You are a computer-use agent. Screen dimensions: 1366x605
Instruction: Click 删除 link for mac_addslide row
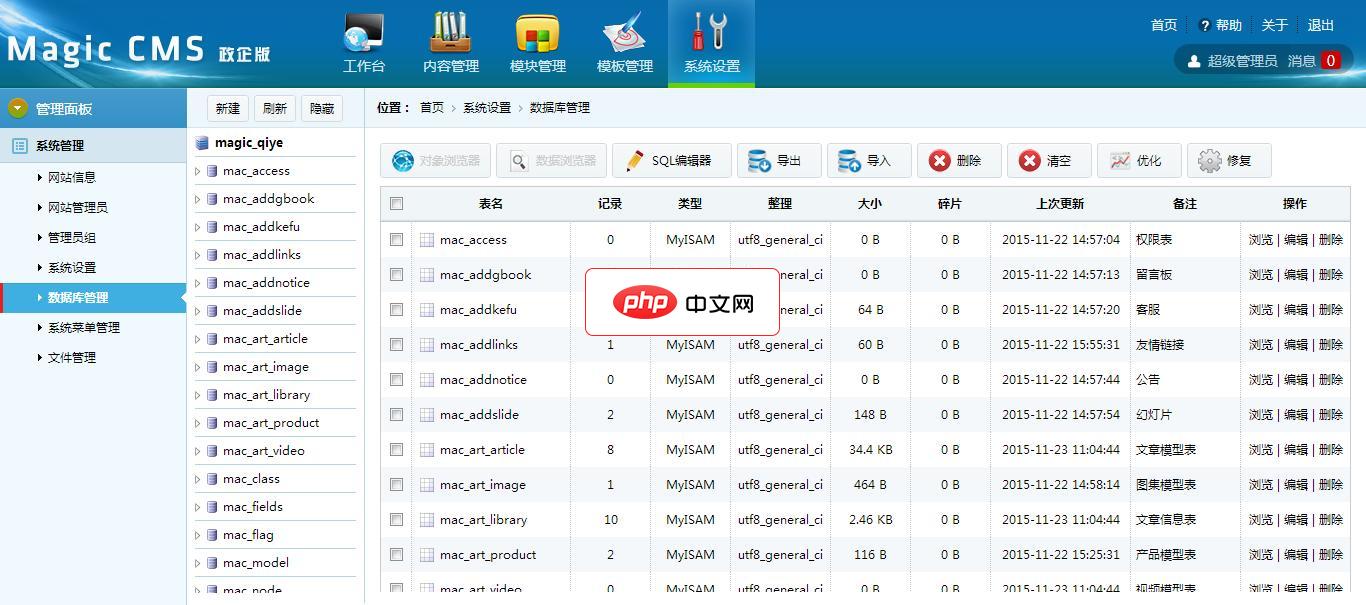1331,415
